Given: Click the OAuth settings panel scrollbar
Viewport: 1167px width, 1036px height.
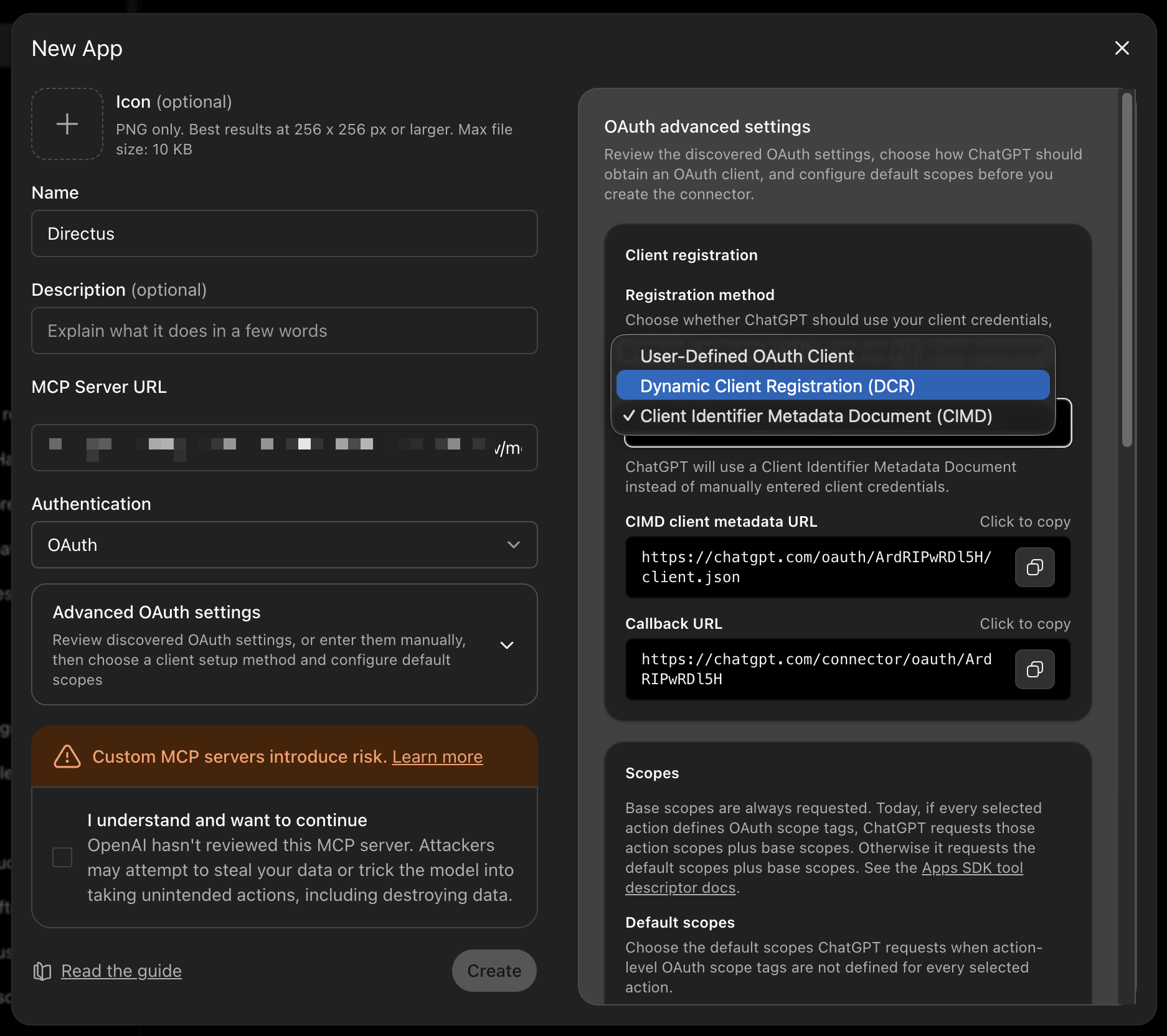Looking at the screenshot, I should tap(1127, 270).
